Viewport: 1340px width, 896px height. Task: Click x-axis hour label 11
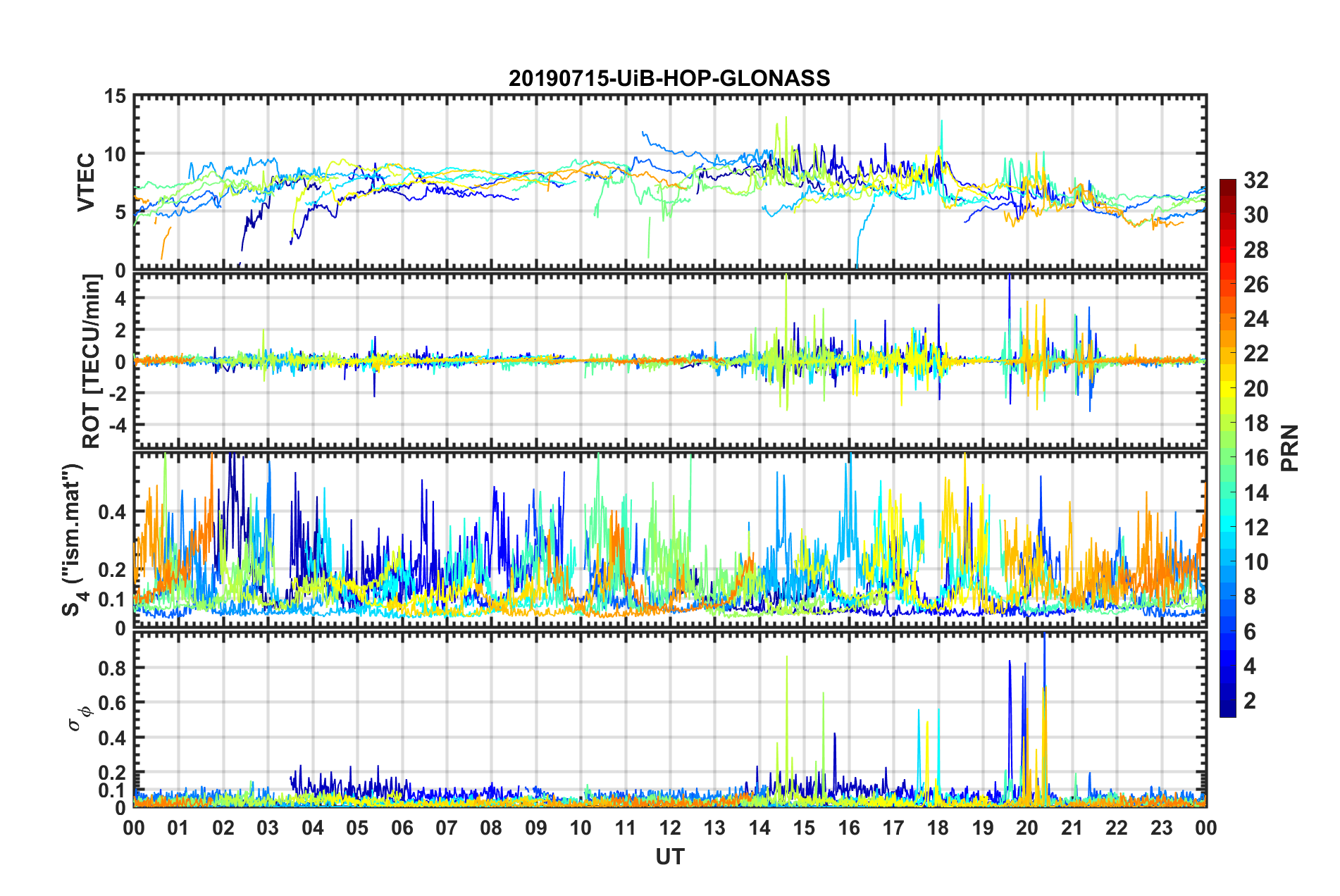point(626,828)
